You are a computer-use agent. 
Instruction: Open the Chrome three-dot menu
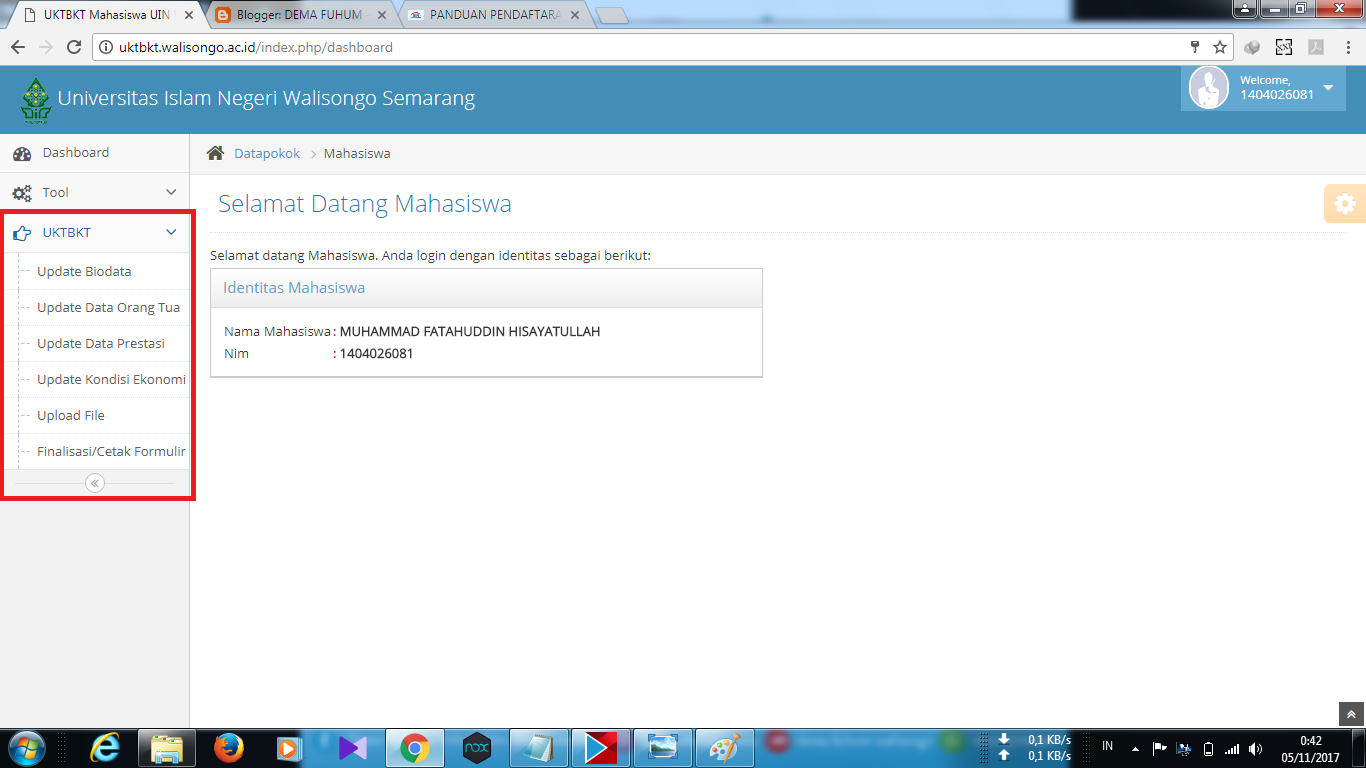(x=1348, y=47)
